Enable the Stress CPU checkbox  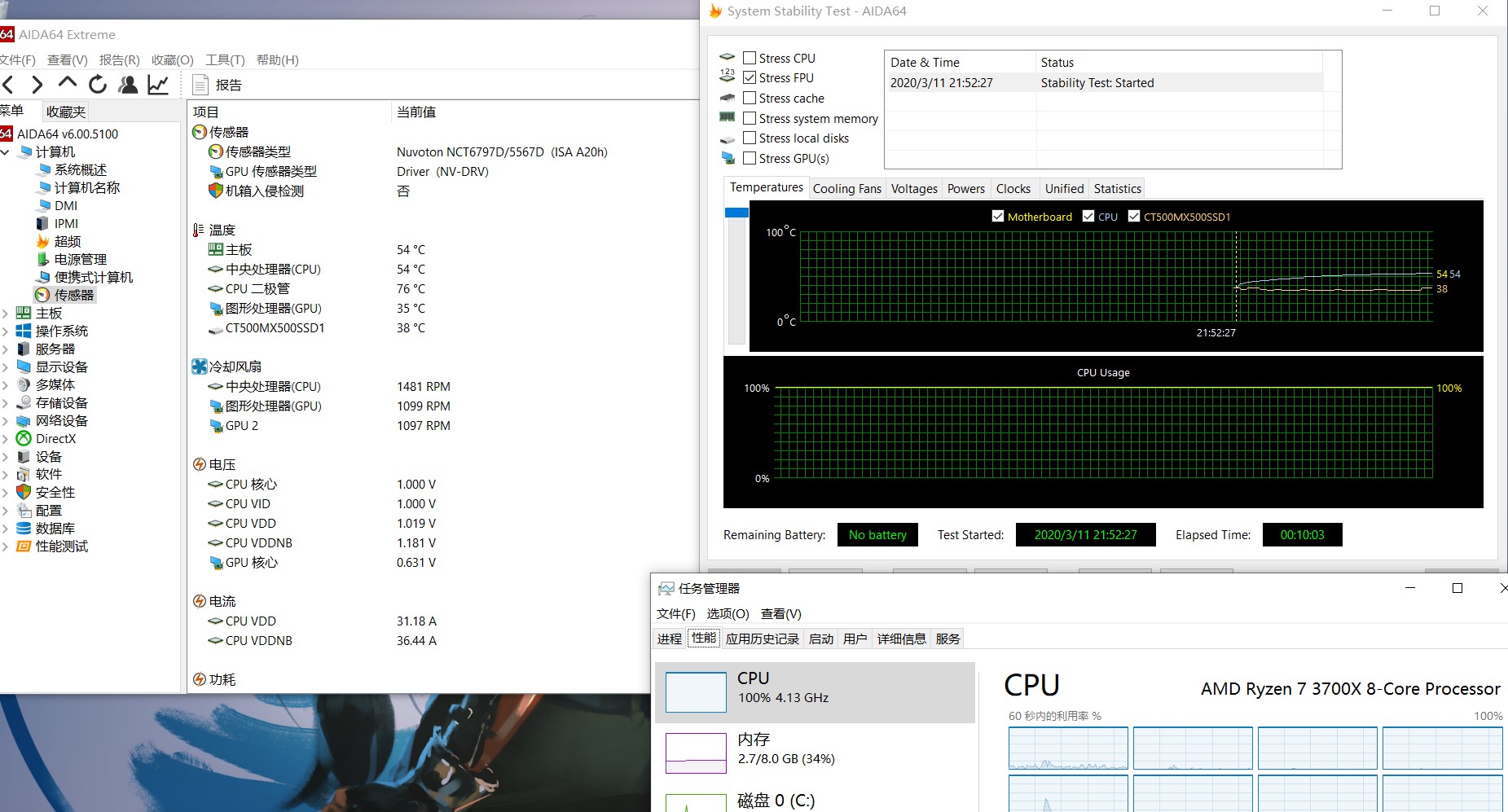coord(750,58)
